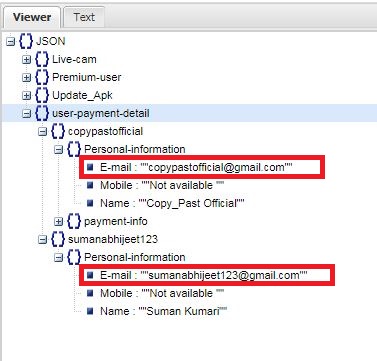This screenshot has width=377, height=361.
Task: Click the bullet icon before copypastofficial@gmail.com E-mail
Action: click(90, 167)
